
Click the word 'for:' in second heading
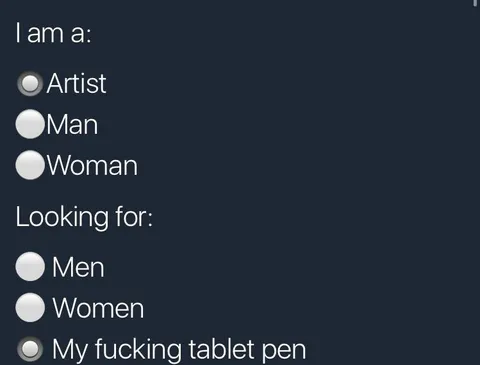coord(134,216)
